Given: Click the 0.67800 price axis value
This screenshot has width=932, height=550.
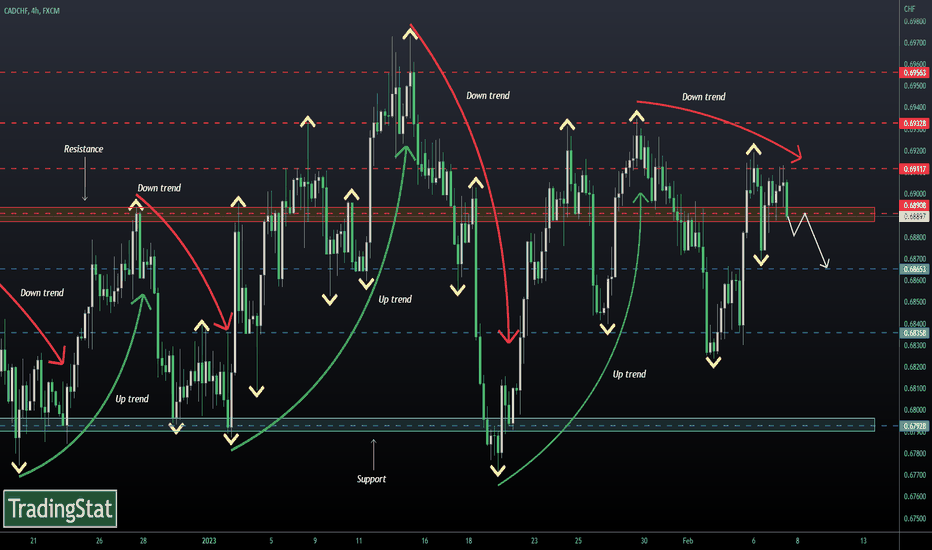Looking at the screenshot, I should (x=915, y=453).
